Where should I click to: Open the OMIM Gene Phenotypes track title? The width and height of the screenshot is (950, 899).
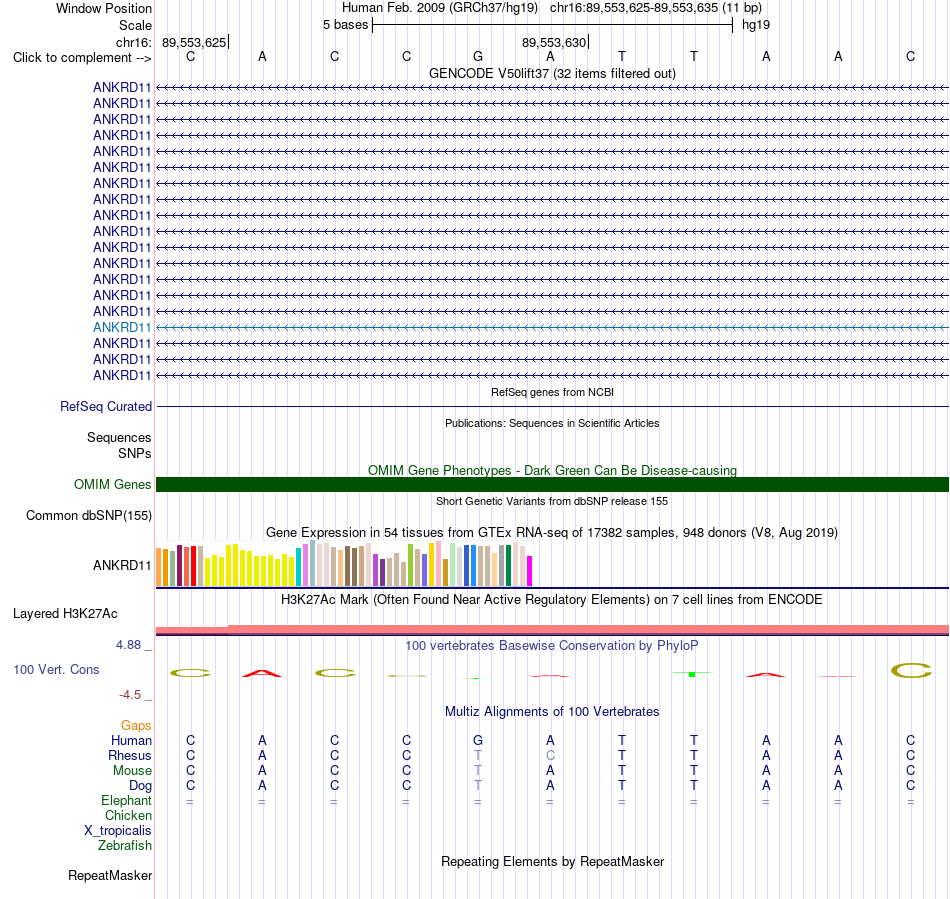(x=552, y=470)
